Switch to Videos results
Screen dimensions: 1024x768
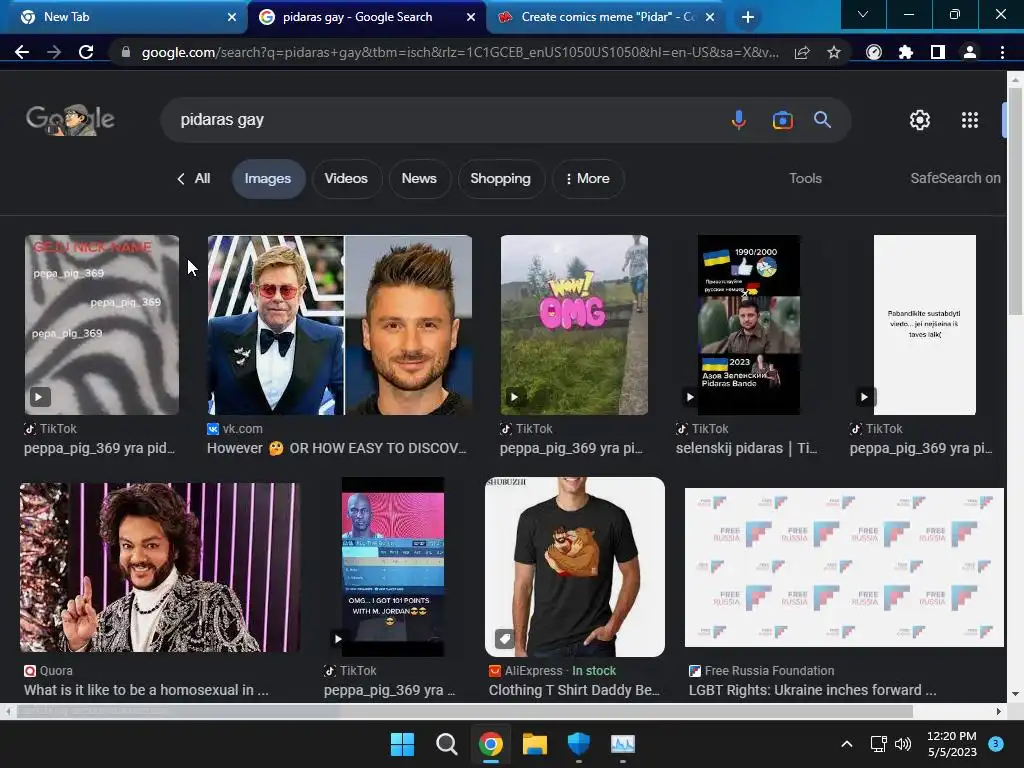pyautogui.click(x=346, y=178)
